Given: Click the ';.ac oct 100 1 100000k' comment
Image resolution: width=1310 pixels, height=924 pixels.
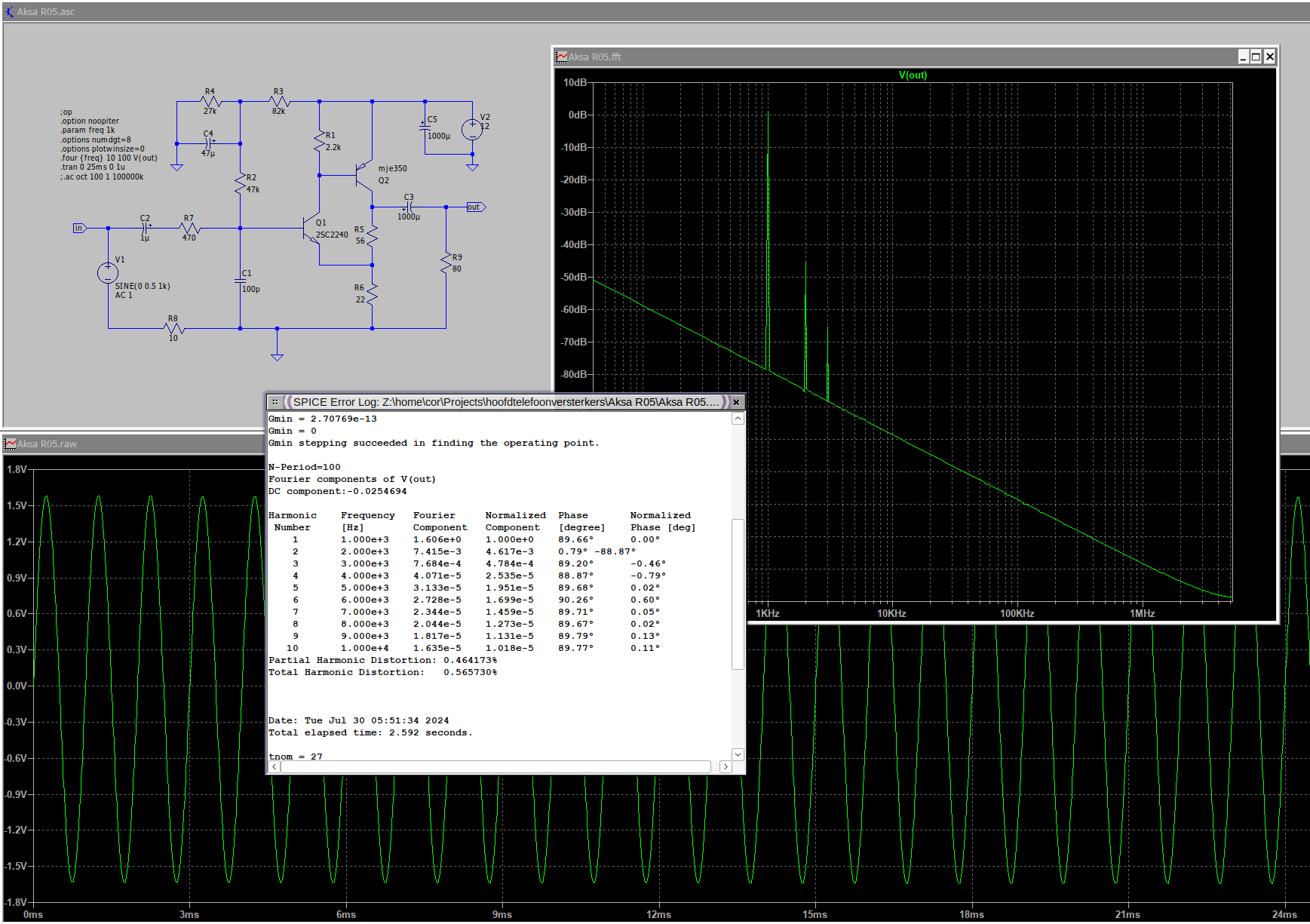Looking at the screenshot, I should [101, 177].
